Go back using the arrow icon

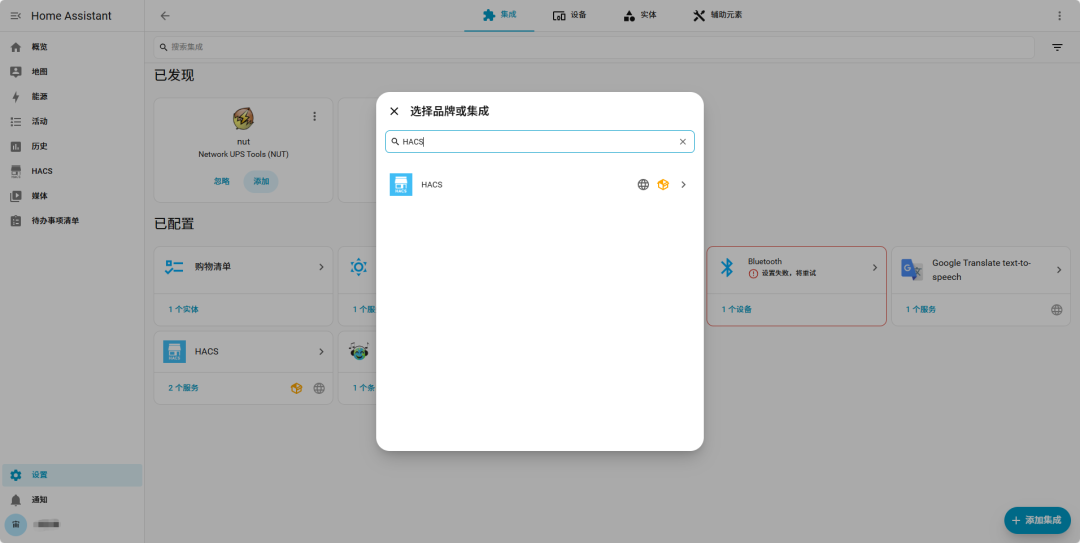click(x=165, y=16)
